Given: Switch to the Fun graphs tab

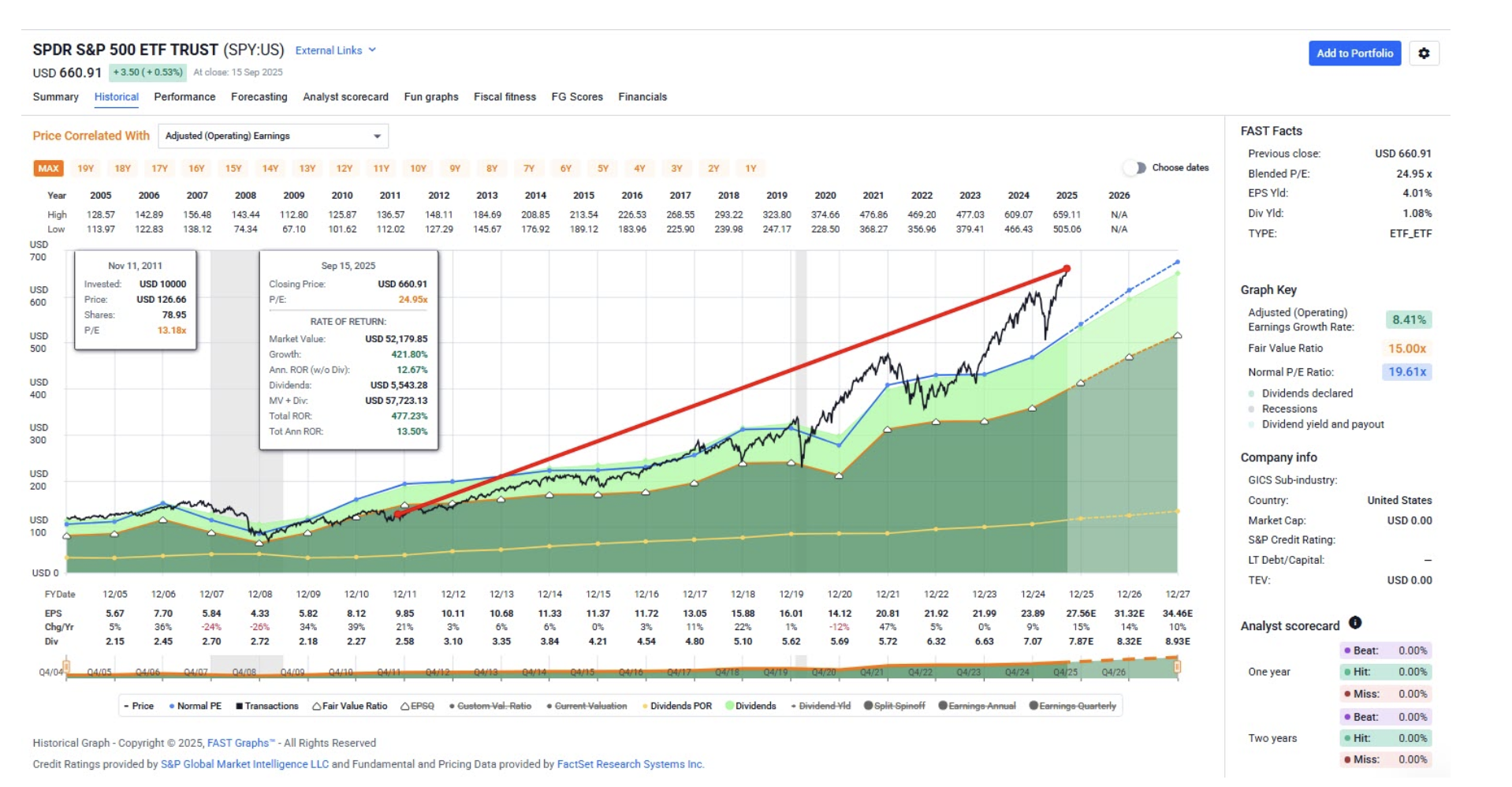Looking at the screenshot, I should (431, 97).
